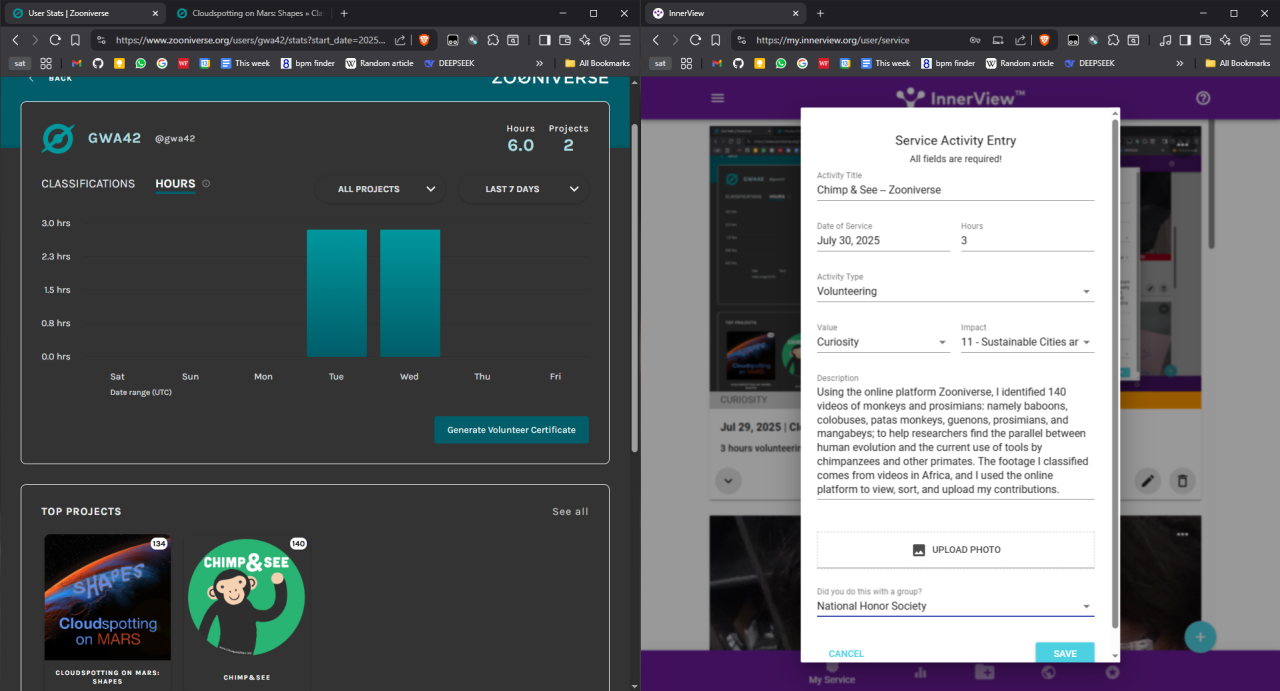Save the service activity entry
The height and width of the screenshot is (691, 1280).
point(1064,653)
